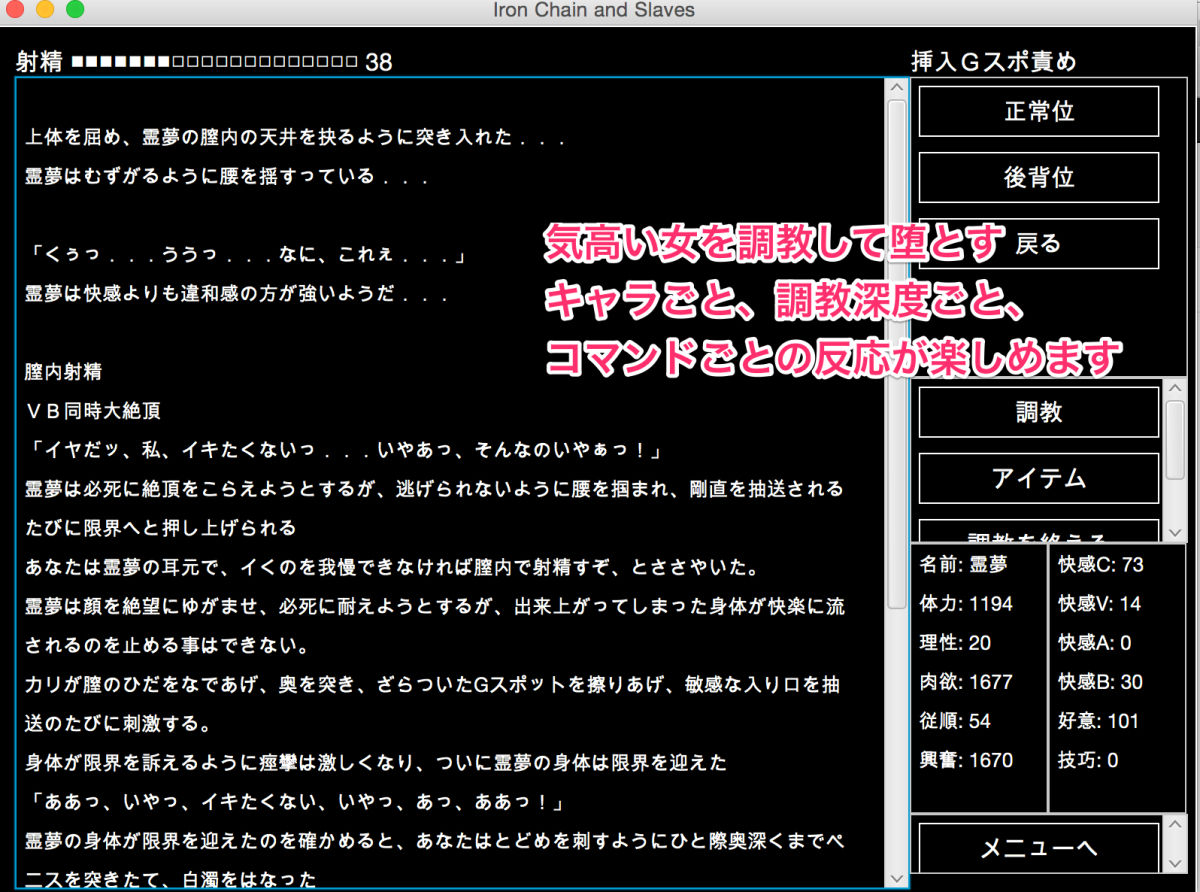1200x892 pixels.
Task: Click the command list scrollbar thumb
Action: tap(1176, 440)
